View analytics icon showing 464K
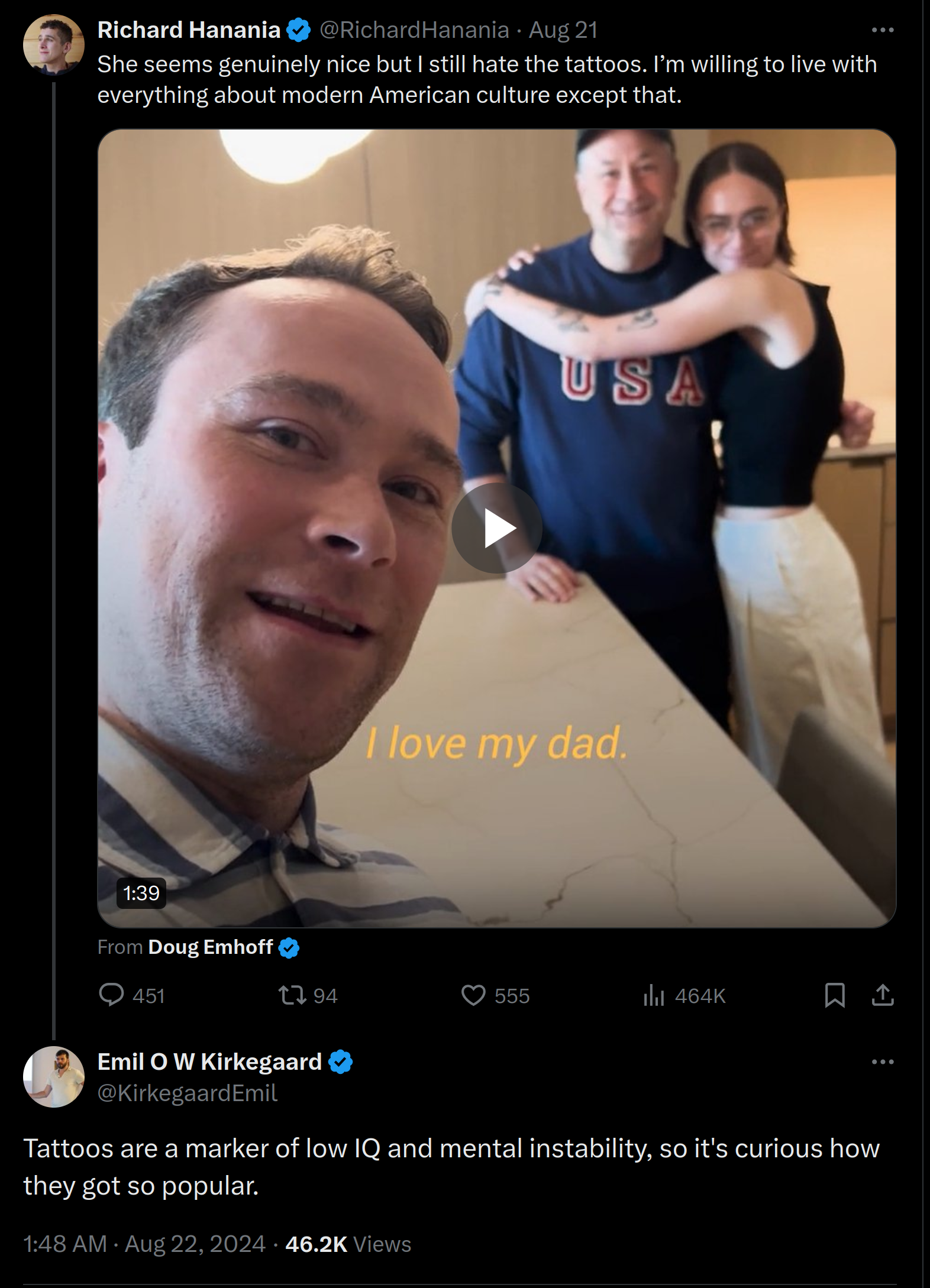Screen dimensions: 930x1288 (x=654, y=995)
